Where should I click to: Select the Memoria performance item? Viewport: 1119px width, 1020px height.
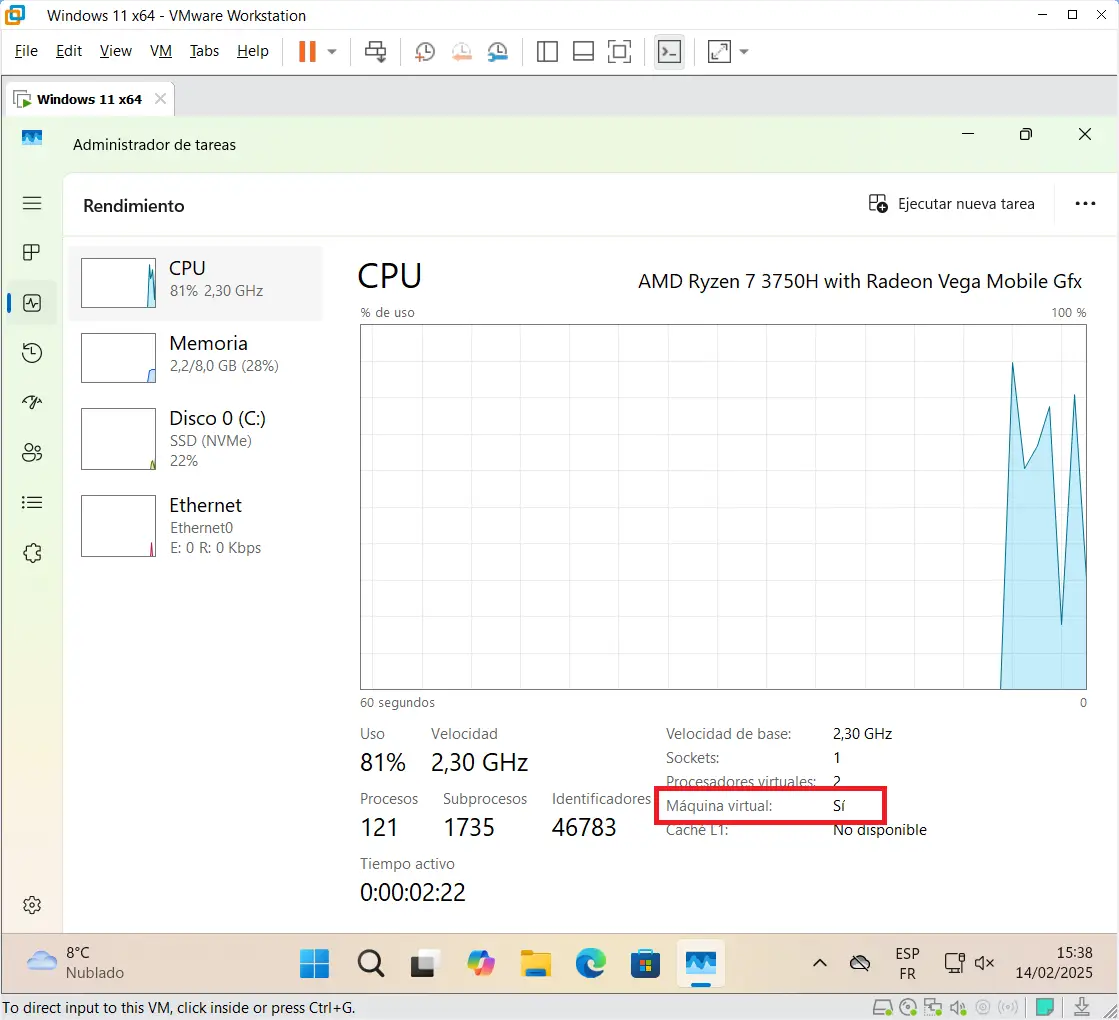coord(196,358)
